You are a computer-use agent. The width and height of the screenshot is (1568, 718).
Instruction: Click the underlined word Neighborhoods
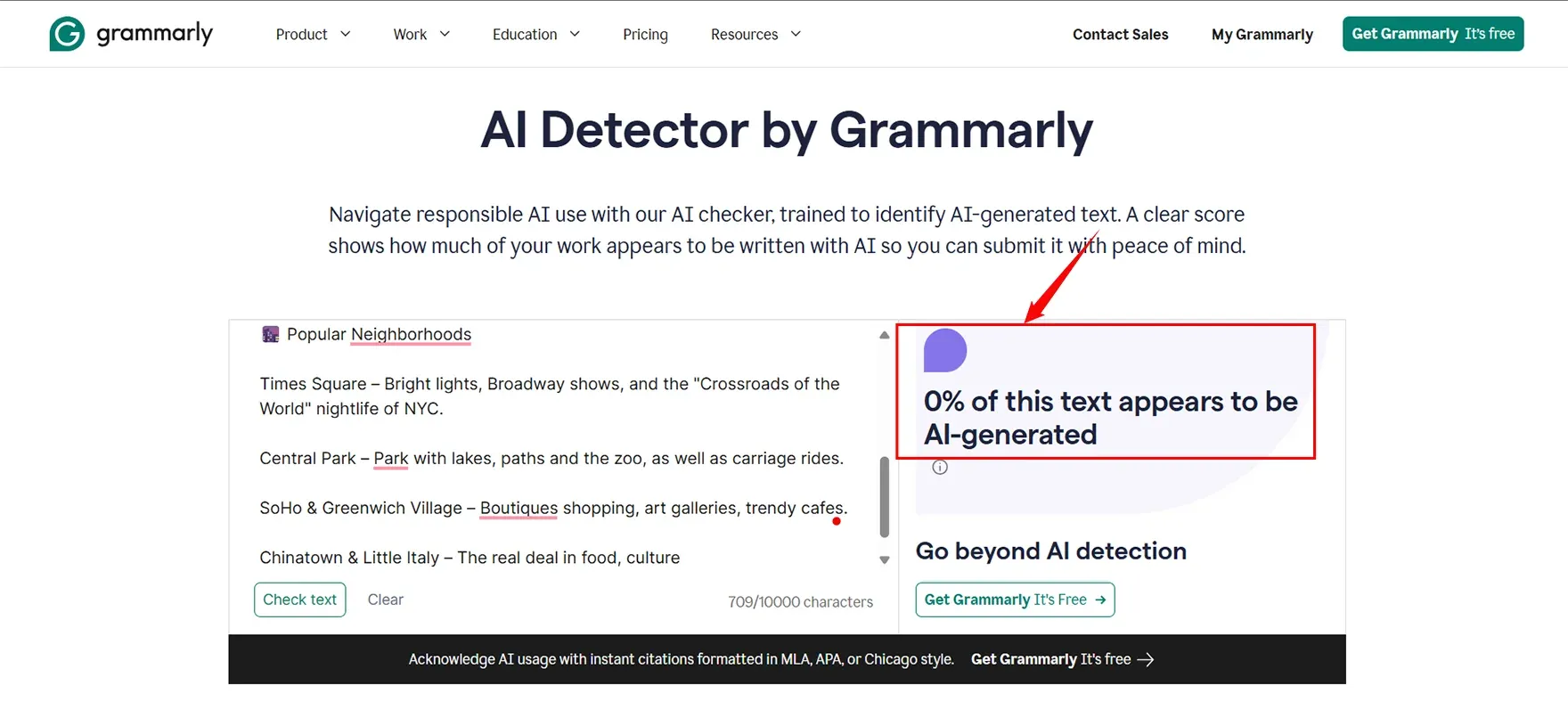(x=411, y=334)
